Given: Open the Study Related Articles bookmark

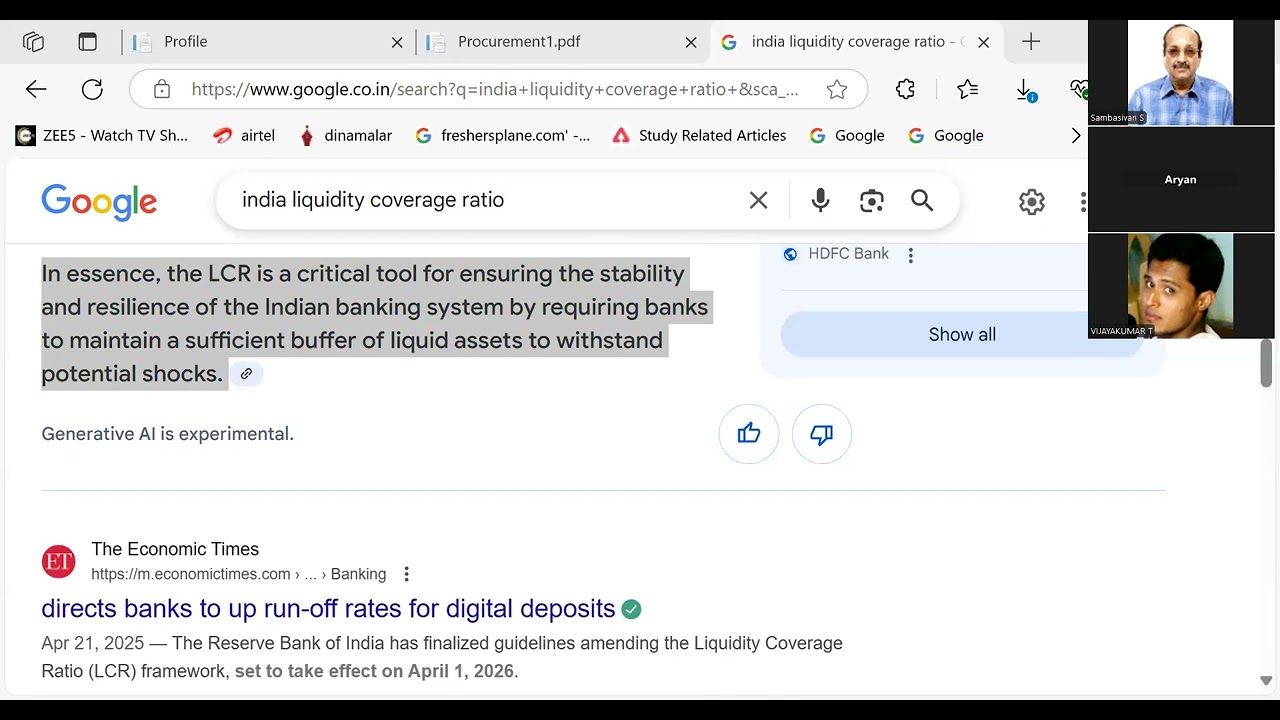Looking at the screenshot, I should (x=699, y=136).
